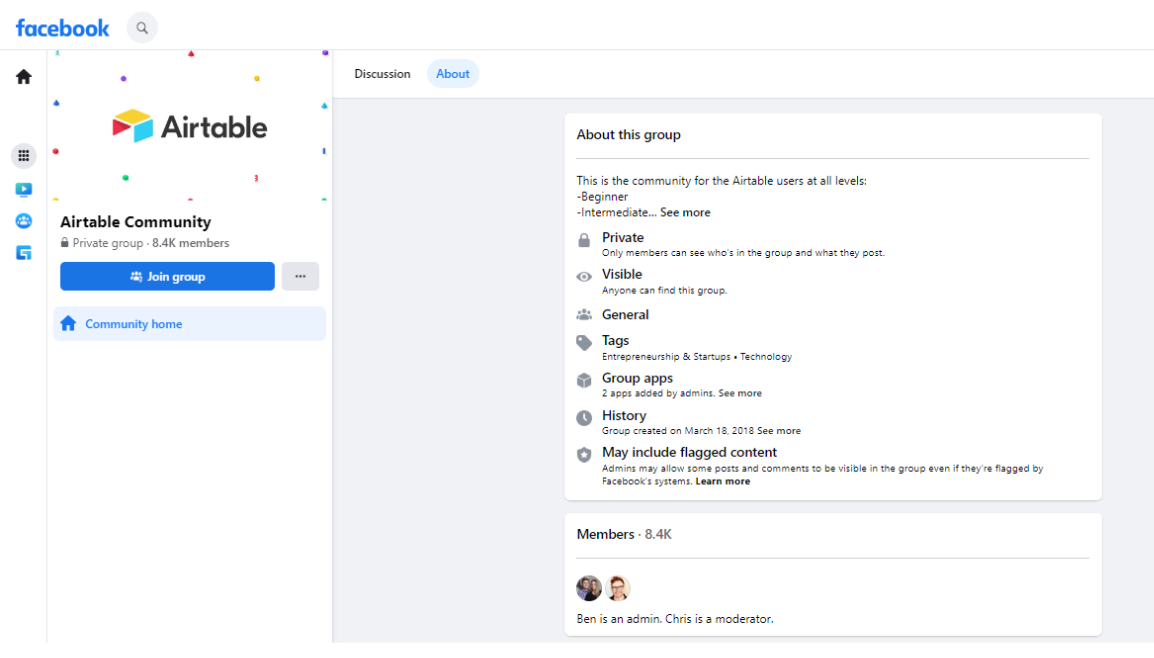The width and height of the screenshot is (1154, 658).
Task: Click the Visible eye icon
Action: (x=584, y=277)
